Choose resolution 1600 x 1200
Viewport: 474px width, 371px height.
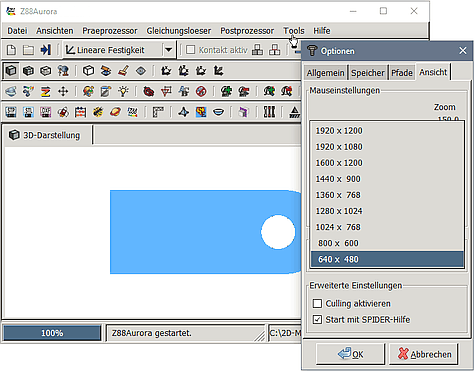(x=387, y=163)
